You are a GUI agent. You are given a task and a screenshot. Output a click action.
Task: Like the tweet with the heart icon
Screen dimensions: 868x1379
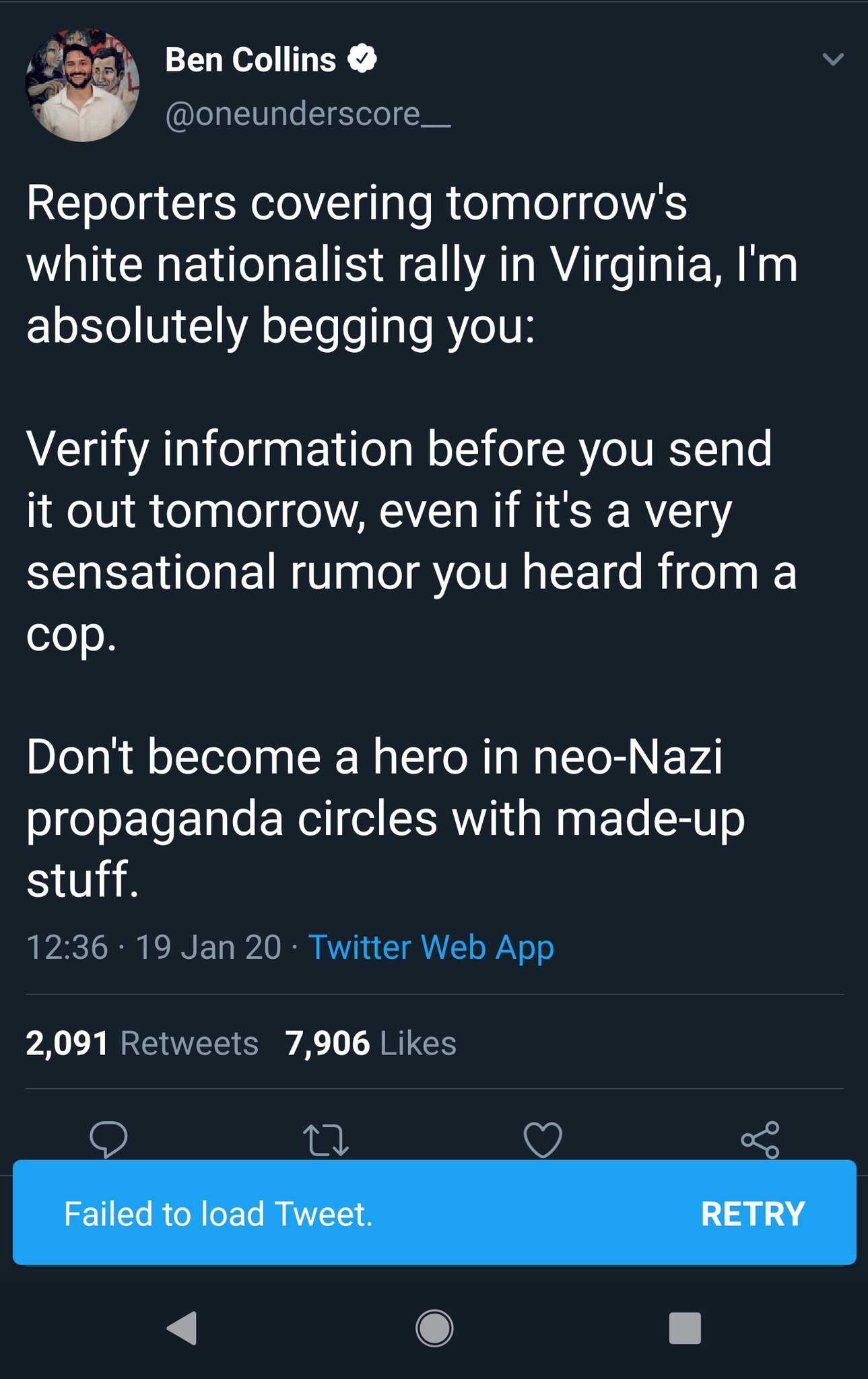coord(543,1140)
